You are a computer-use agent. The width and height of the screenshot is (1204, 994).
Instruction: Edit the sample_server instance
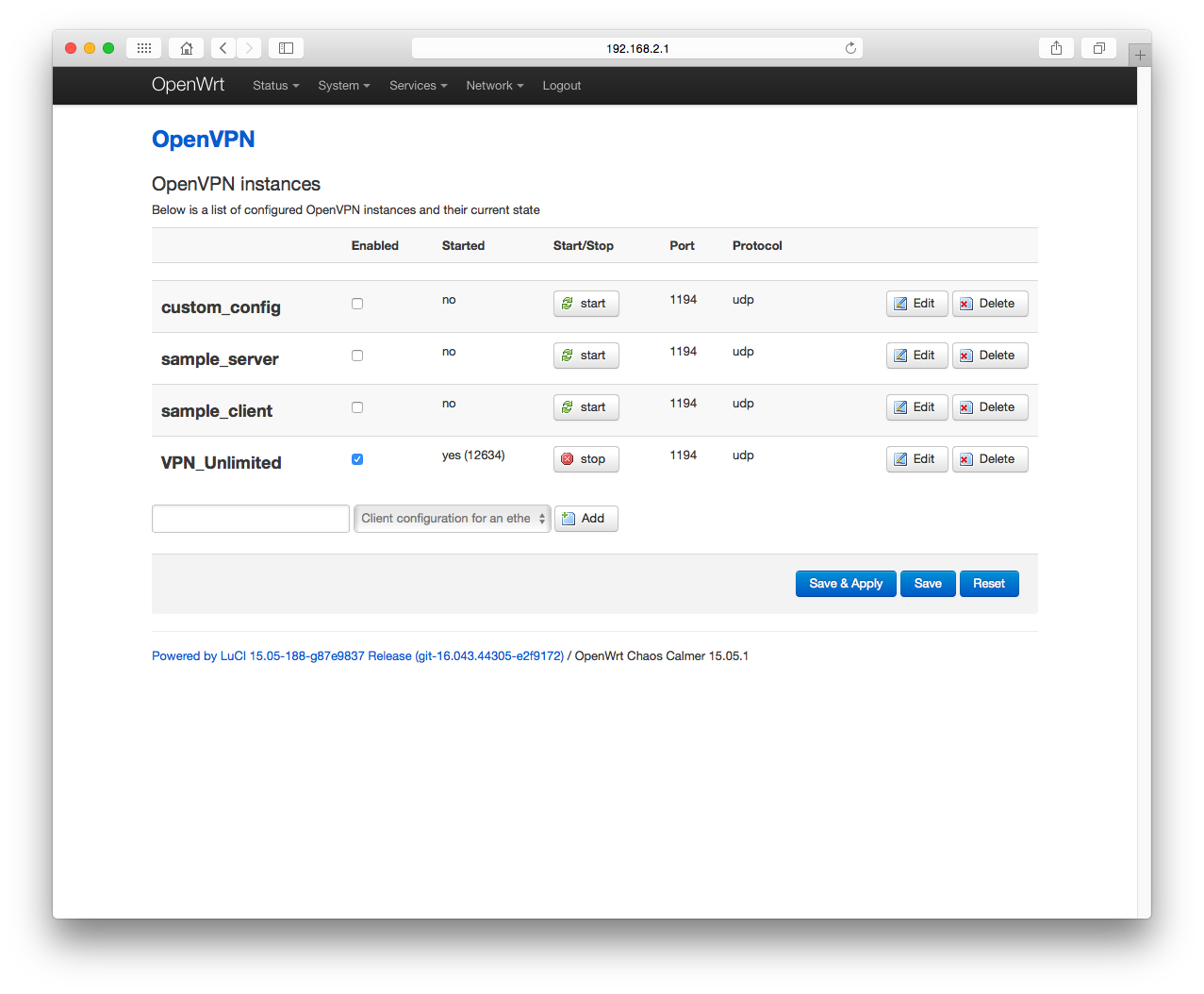coord(916,356)
